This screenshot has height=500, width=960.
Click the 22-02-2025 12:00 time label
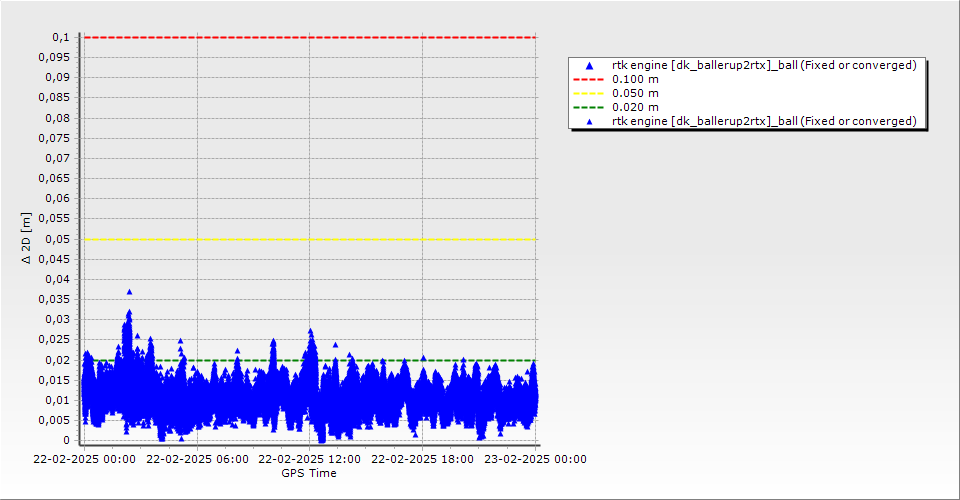(x=309, y=459)
